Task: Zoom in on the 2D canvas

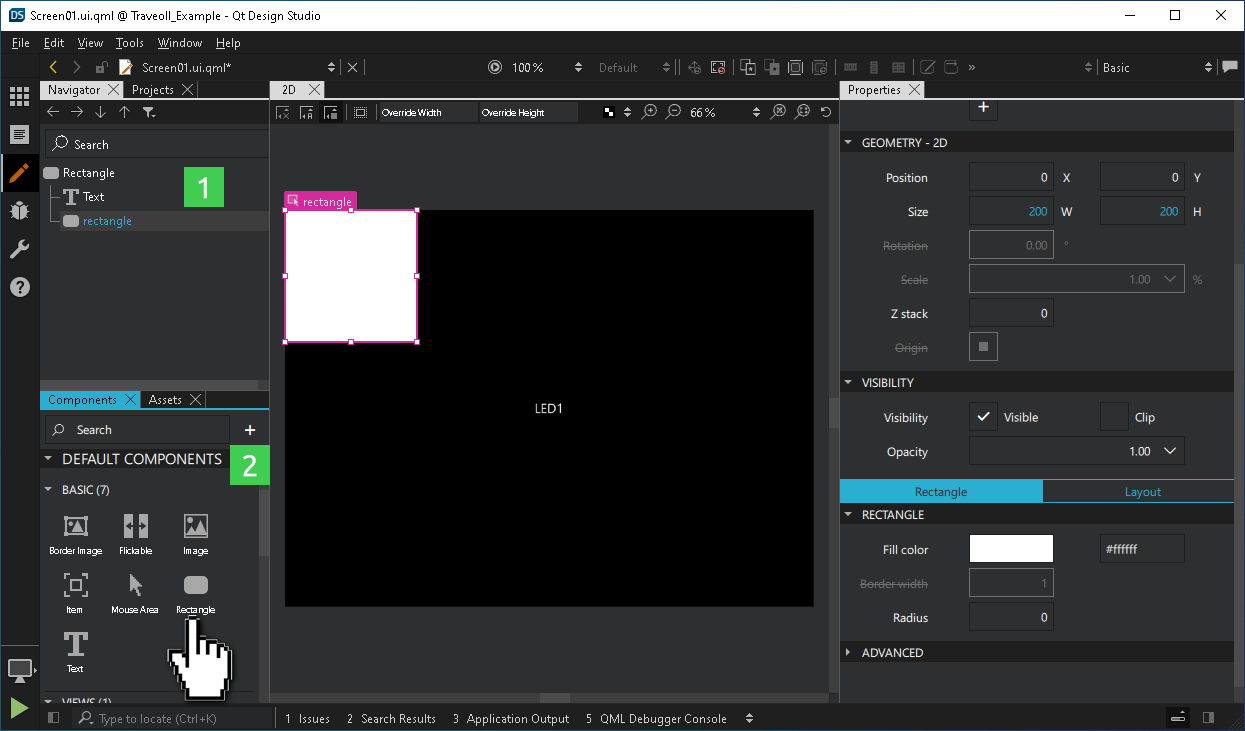Action: (x=649, y=111)
